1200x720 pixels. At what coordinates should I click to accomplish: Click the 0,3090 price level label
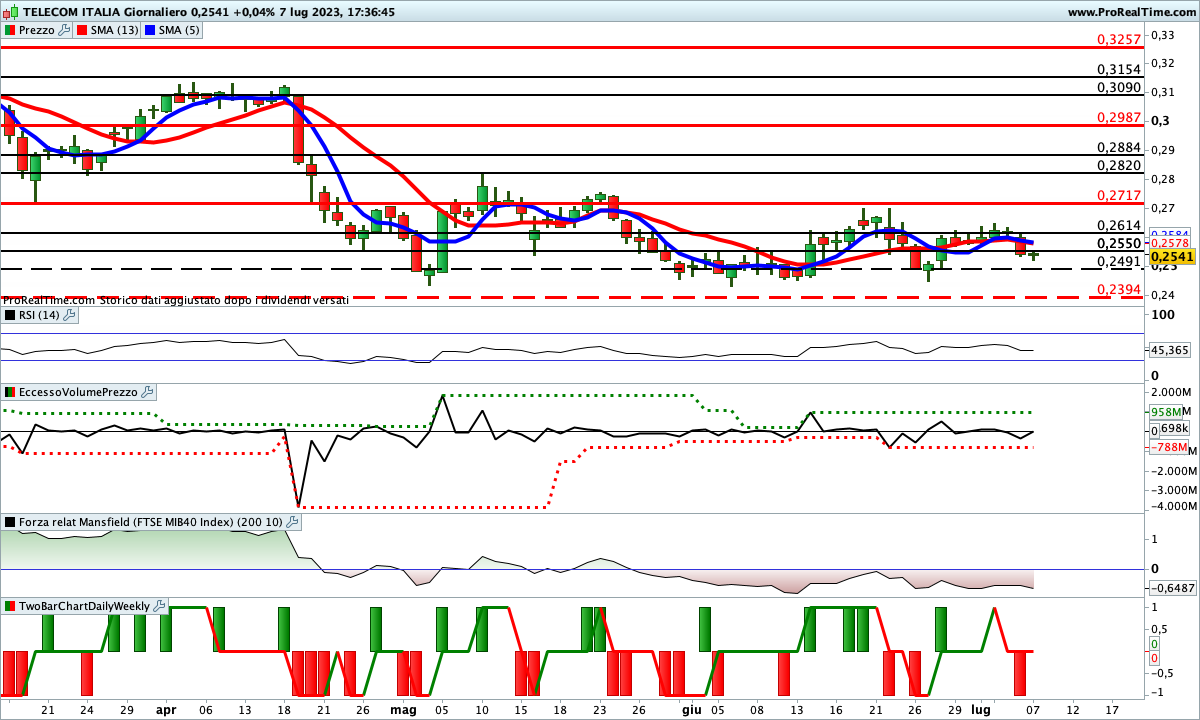pyautogui.click(x=1119, y=88)
